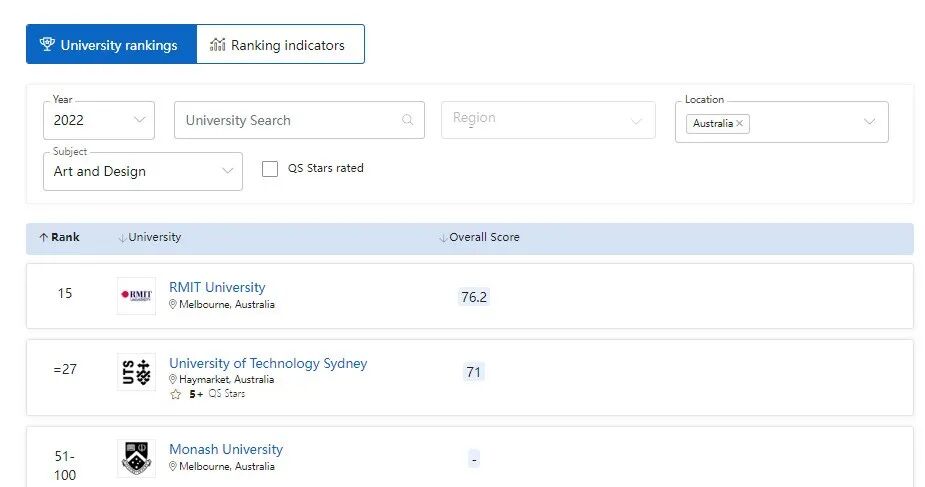The height and width of the screenshot is (487, 925).
Task: Click the search magnifier icon
Action: coord(407,121)
